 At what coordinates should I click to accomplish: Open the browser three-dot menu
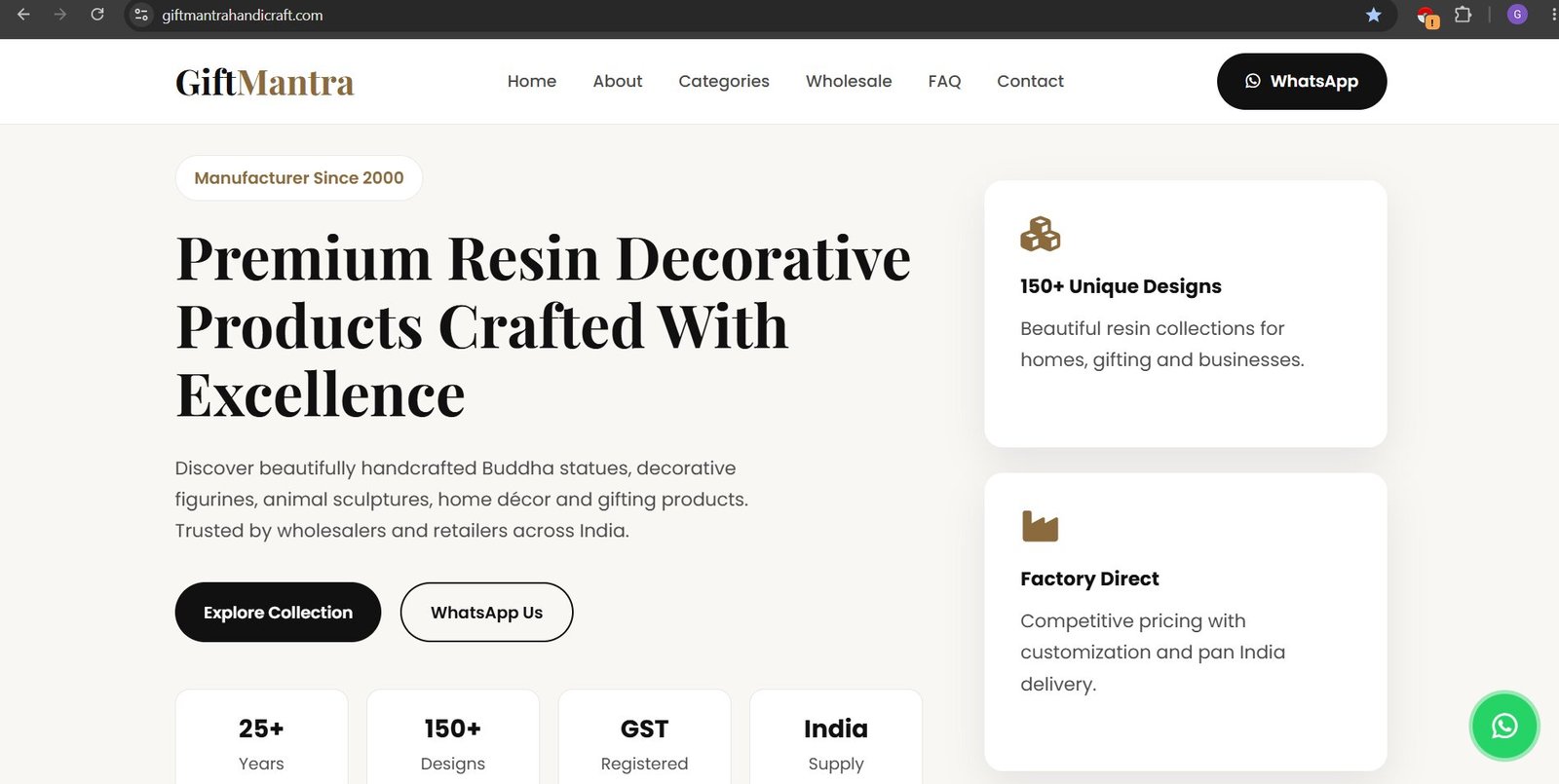1553,15
